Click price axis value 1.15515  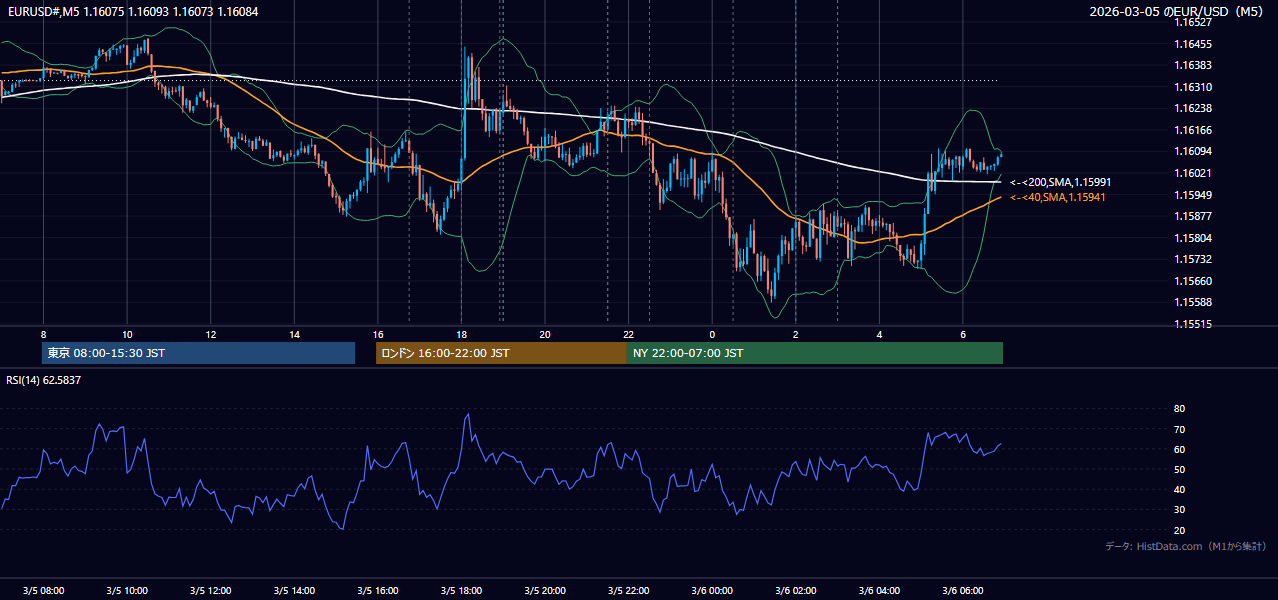(1192, 324)
